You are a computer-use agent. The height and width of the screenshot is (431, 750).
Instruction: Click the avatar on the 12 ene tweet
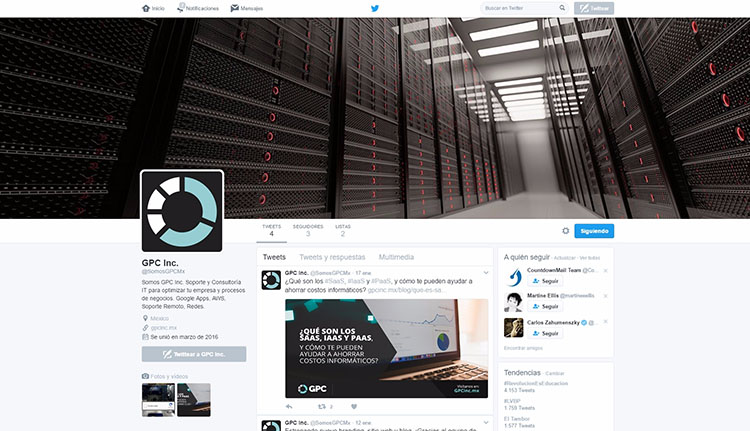pos(271,425)
